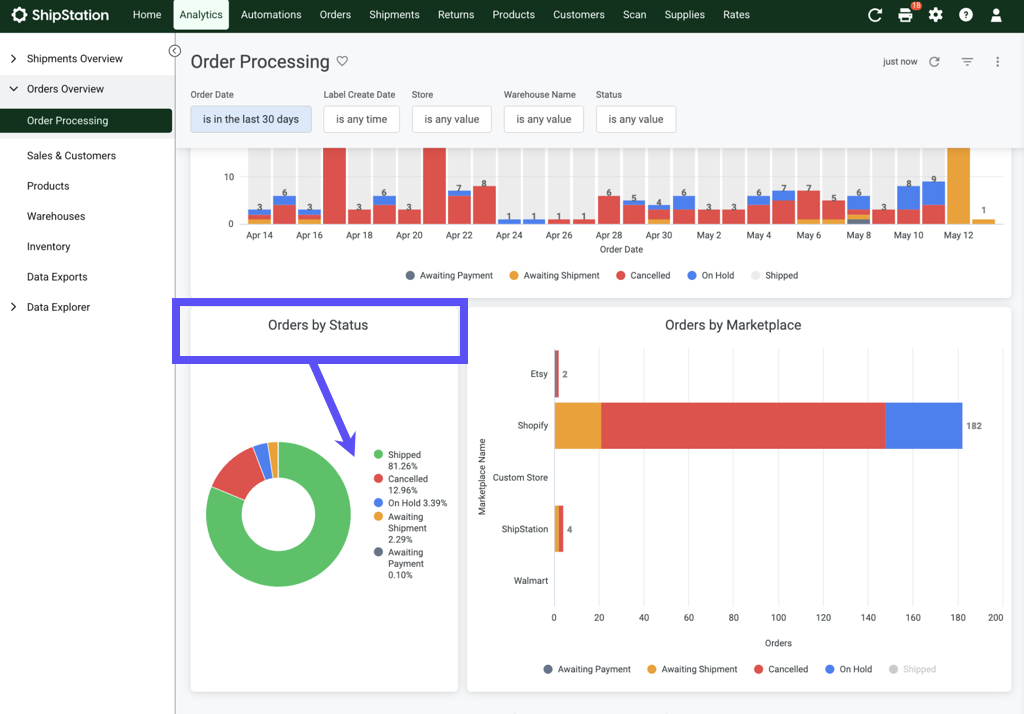Open the Supplies tab
The image size is (1024, 714).
684,14
